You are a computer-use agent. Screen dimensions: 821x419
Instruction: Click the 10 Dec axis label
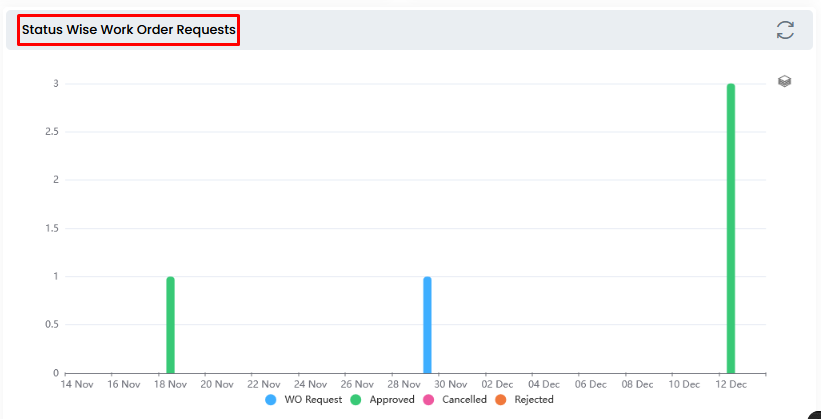click(684, 384)
